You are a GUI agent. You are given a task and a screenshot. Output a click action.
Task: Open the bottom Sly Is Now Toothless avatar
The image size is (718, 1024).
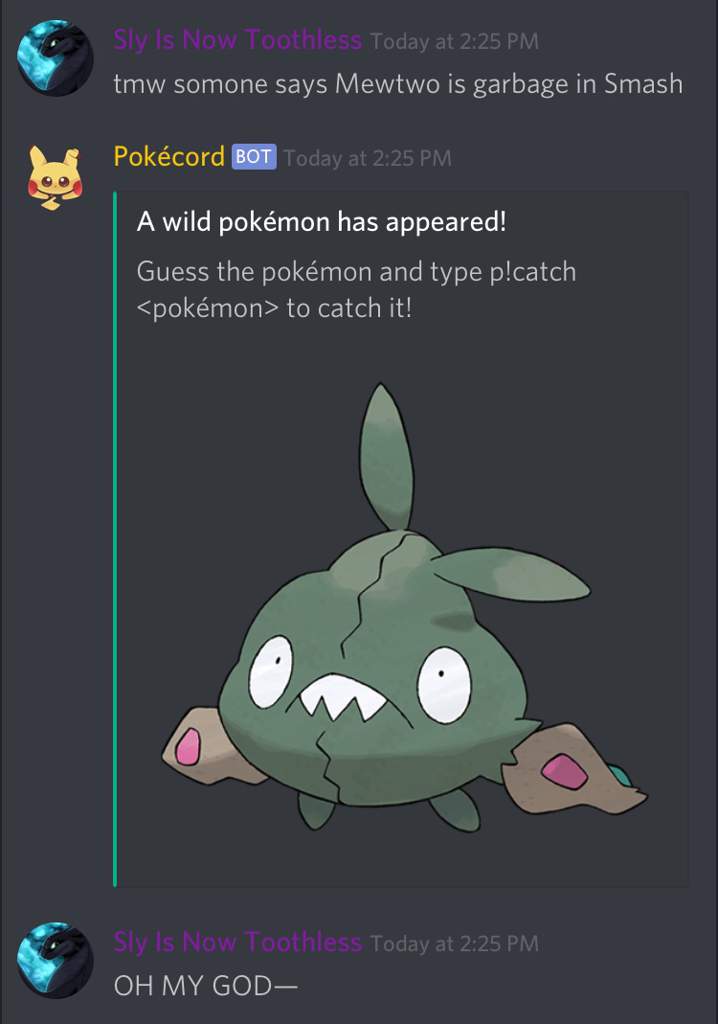tap(55, 960)
